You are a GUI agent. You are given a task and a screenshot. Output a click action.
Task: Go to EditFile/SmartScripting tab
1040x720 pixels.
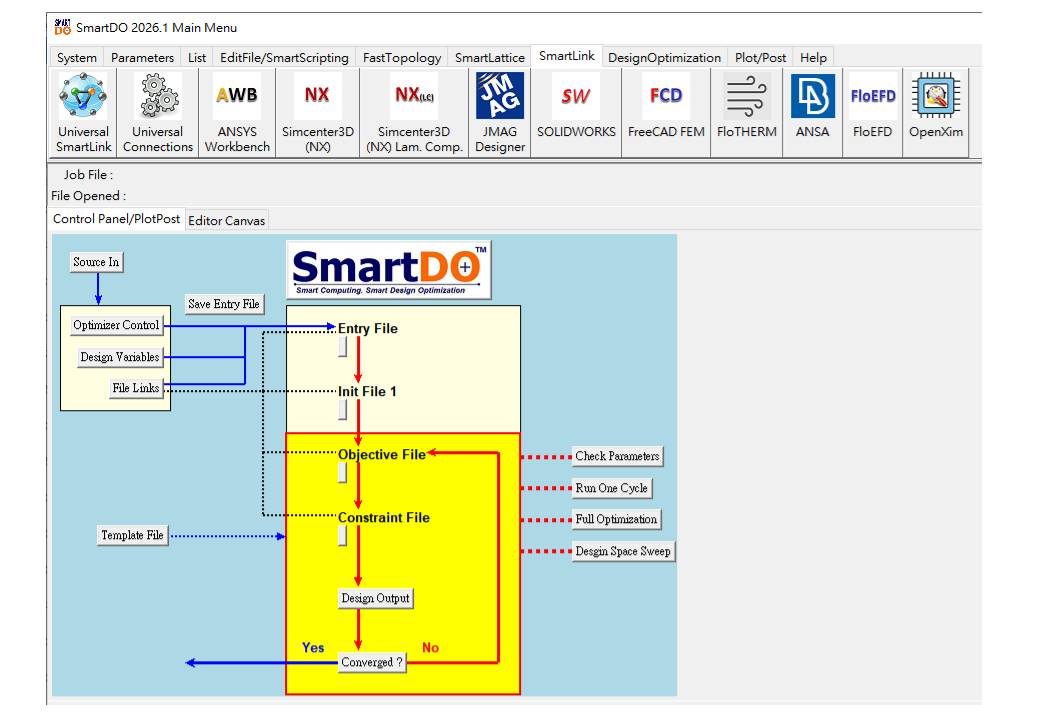(284, 58)
